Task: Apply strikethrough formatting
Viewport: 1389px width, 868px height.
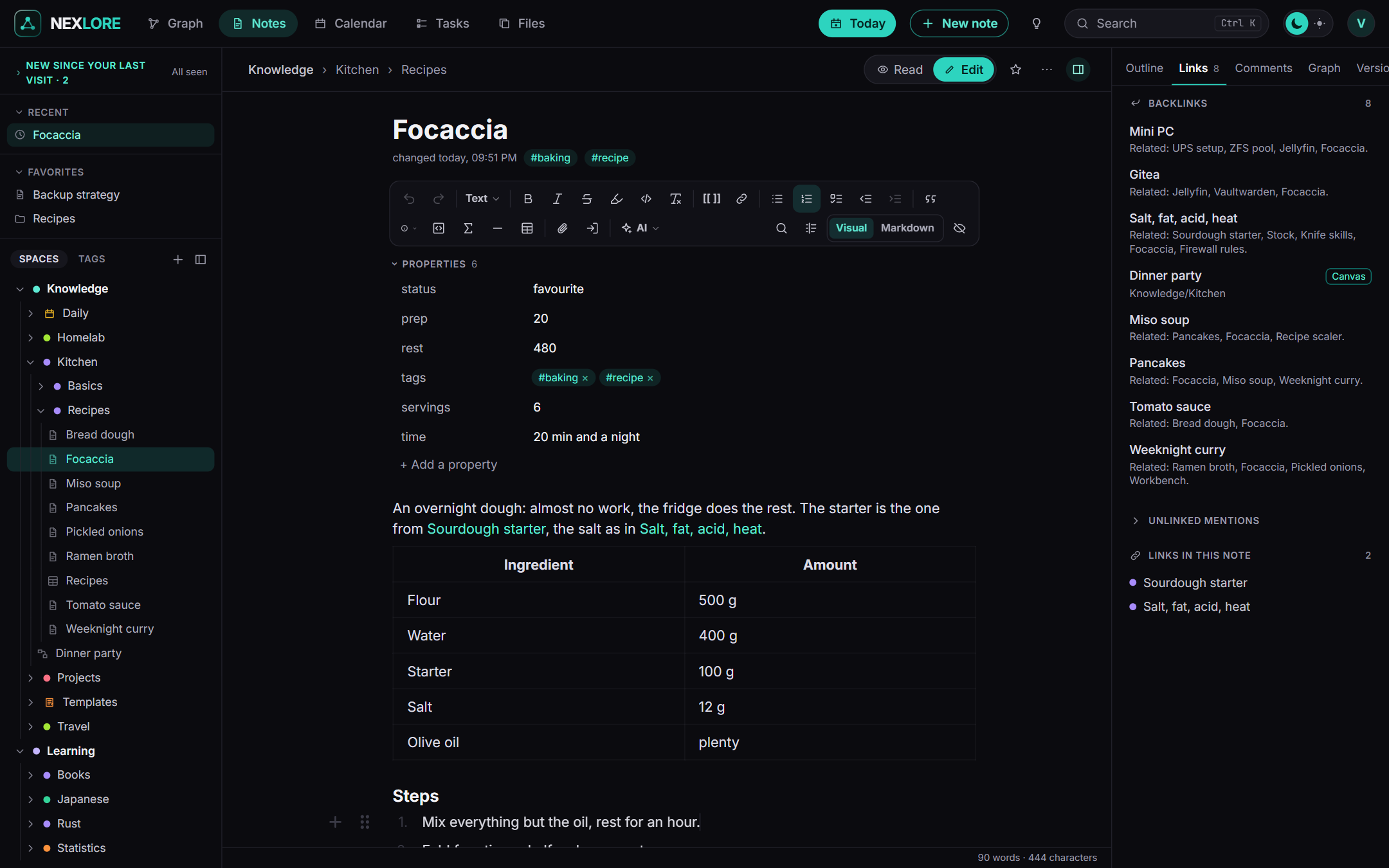Action: tap(587, 199)
